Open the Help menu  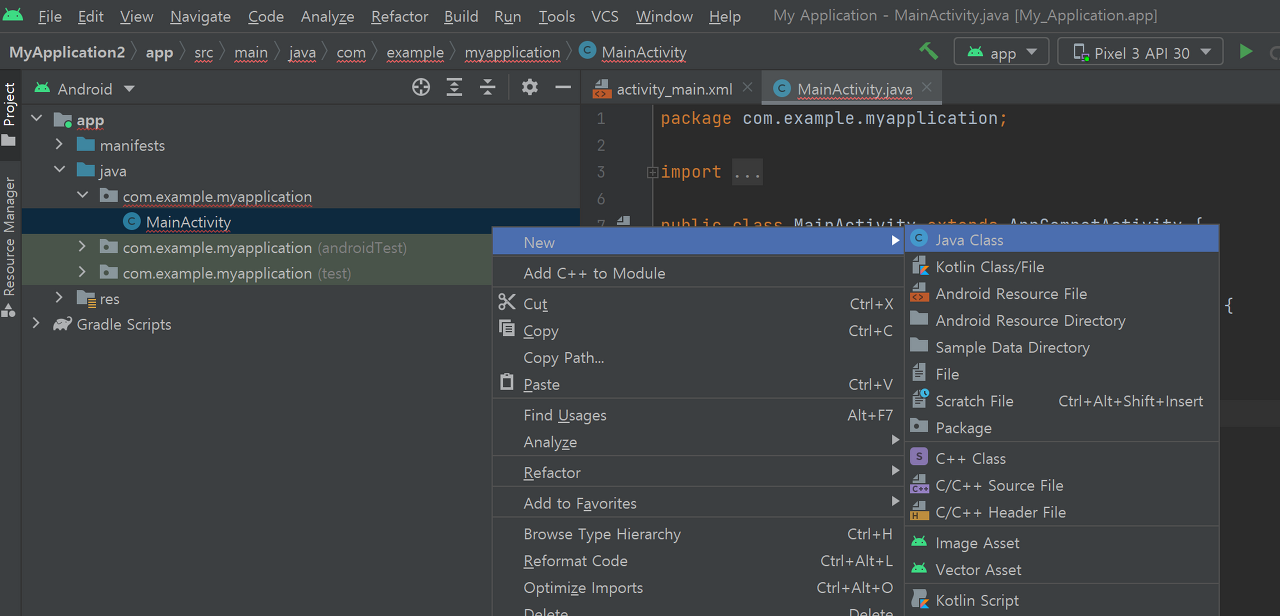point(725,17)
